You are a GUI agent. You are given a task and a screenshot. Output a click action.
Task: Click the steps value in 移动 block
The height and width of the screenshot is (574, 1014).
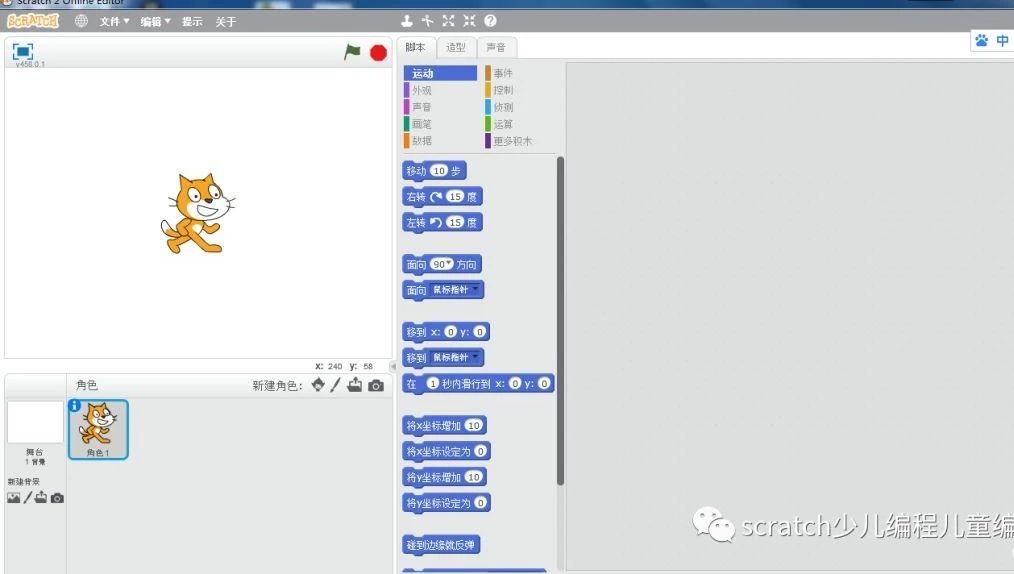(439, 171)
